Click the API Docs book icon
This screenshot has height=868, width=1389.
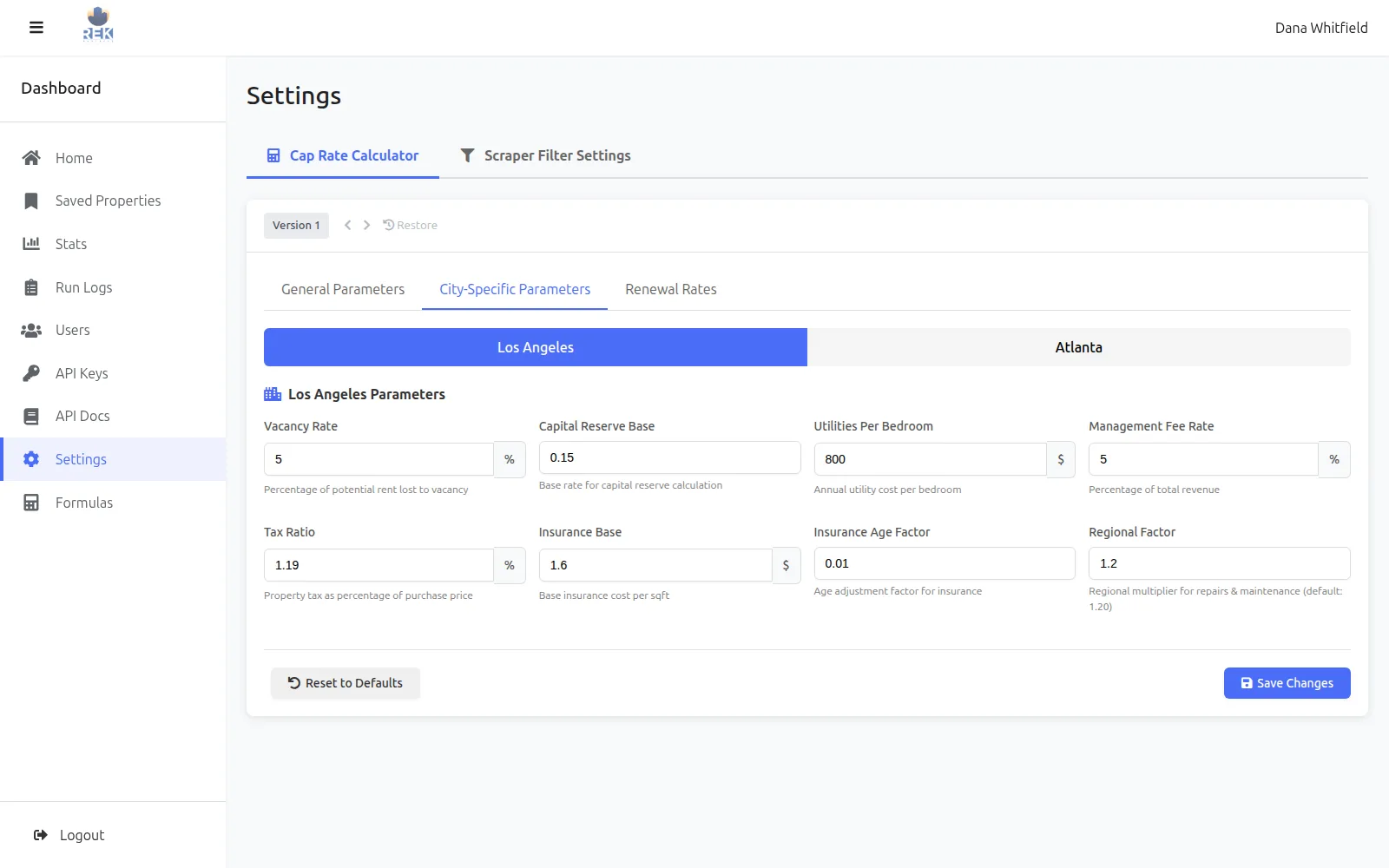pos(31,417)
